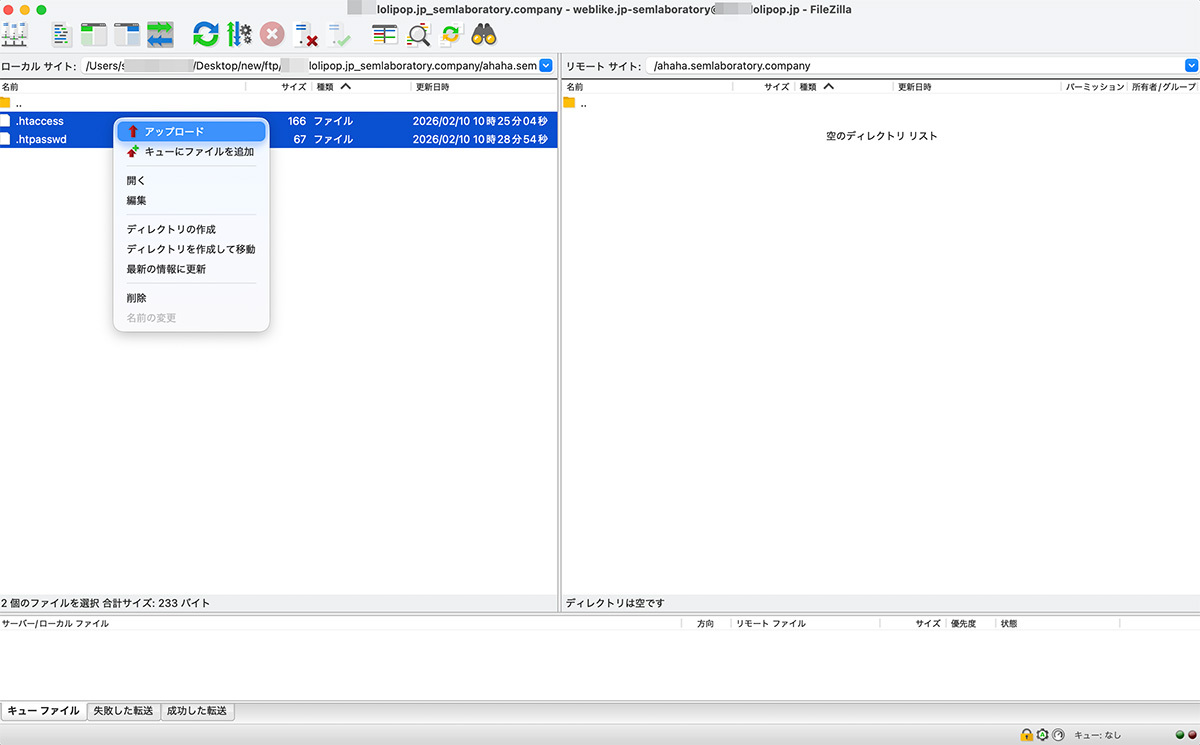Click the padlock encryption status icon
The height and width of the screenshot is (745, 1200).
1026,735
